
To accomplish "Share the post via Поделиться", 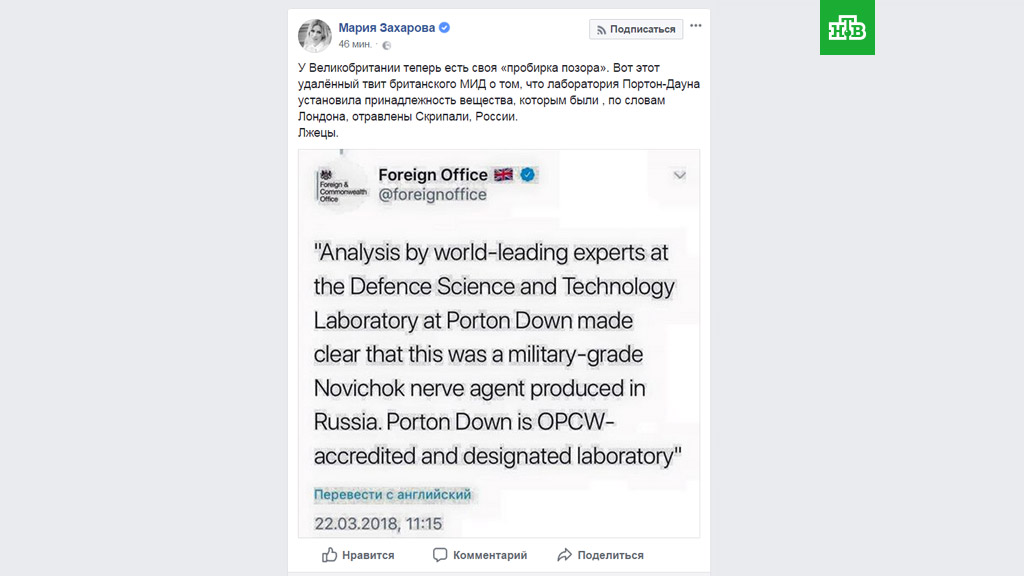I will [x=600, y=555].
